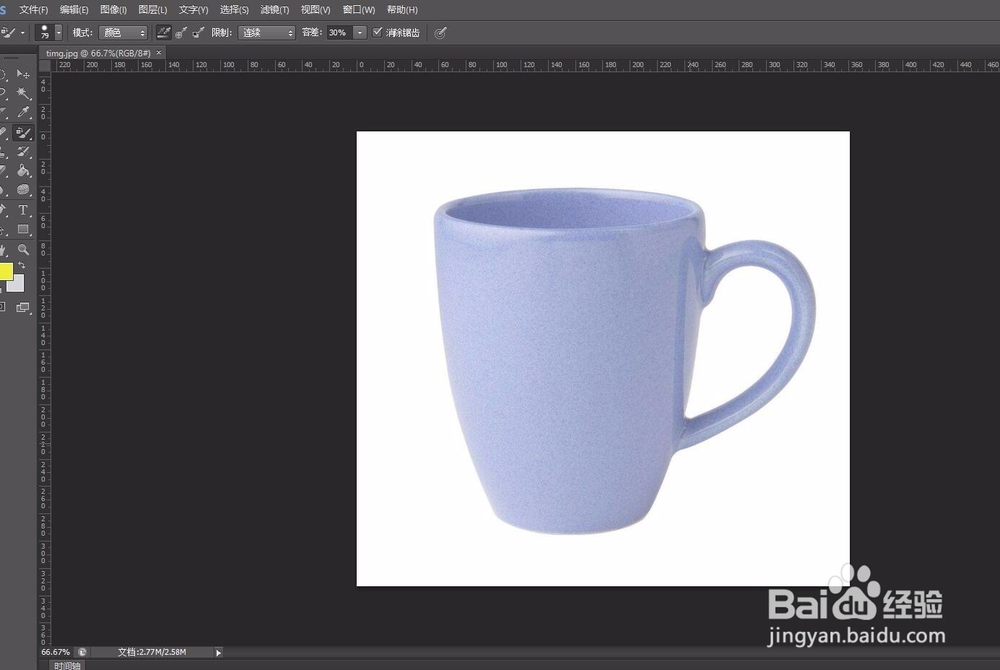Open the 文字(Y) menu
Image resolution: width=1000 pixels, height=670 pixels.
click(x=193, y=10)
